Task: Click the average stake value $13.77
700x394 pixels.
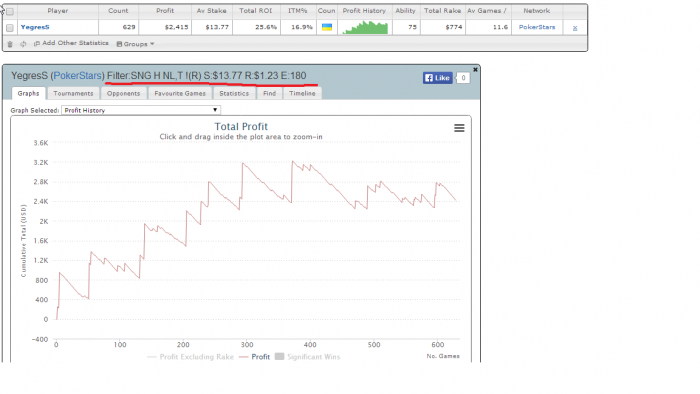Action: pyautogui.click(x=217, y=27)
